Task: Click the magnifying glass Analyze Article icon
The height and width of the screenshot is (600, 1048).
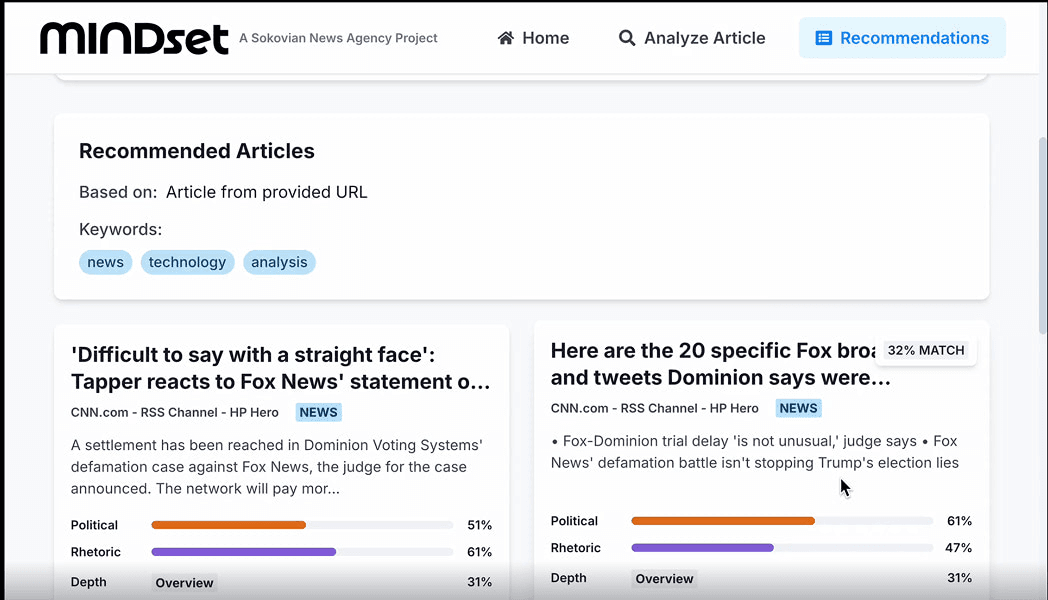Action: (x=627, y=38)
